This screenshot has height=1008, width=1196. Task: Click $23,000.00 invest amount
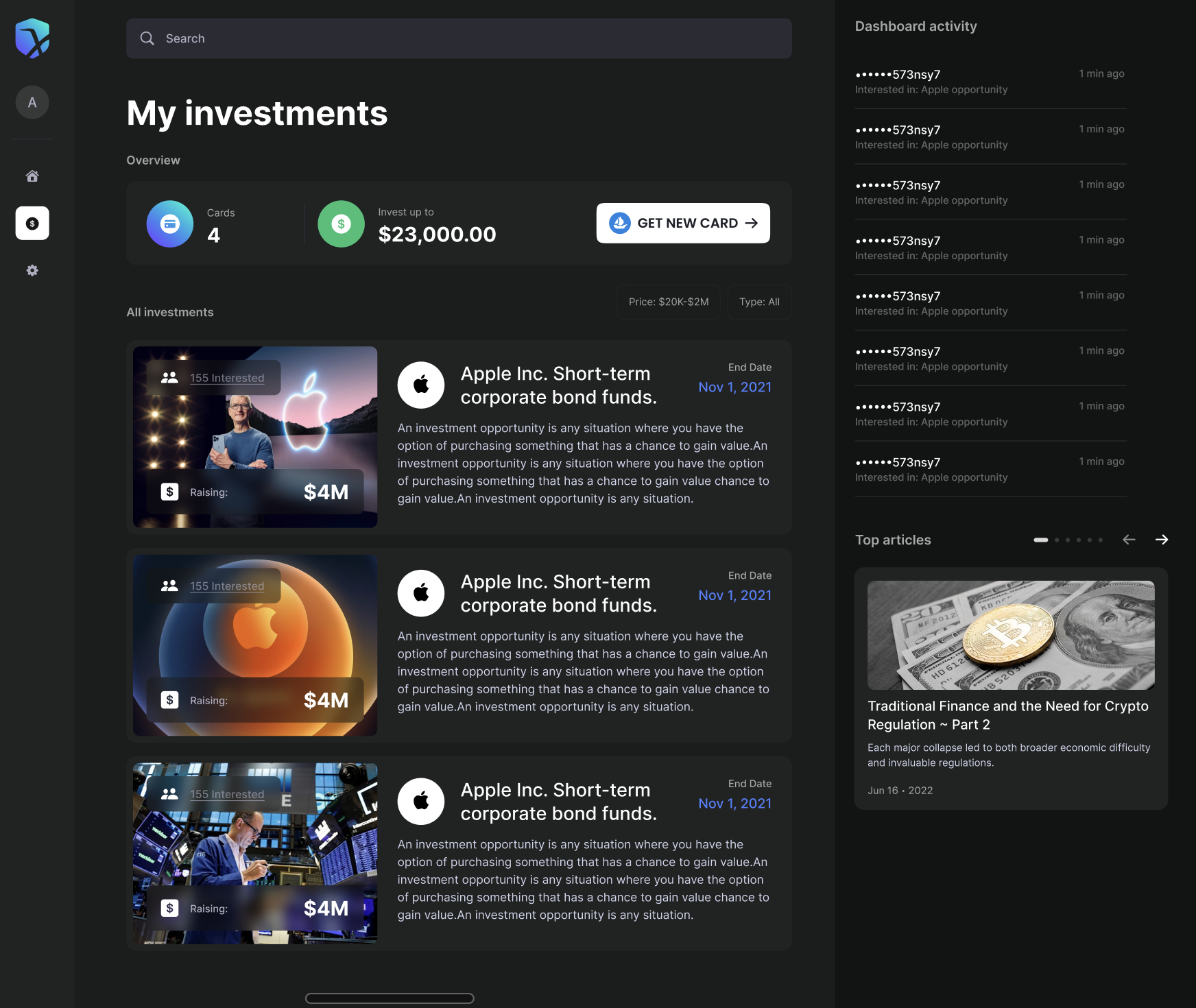coord(437,235)
